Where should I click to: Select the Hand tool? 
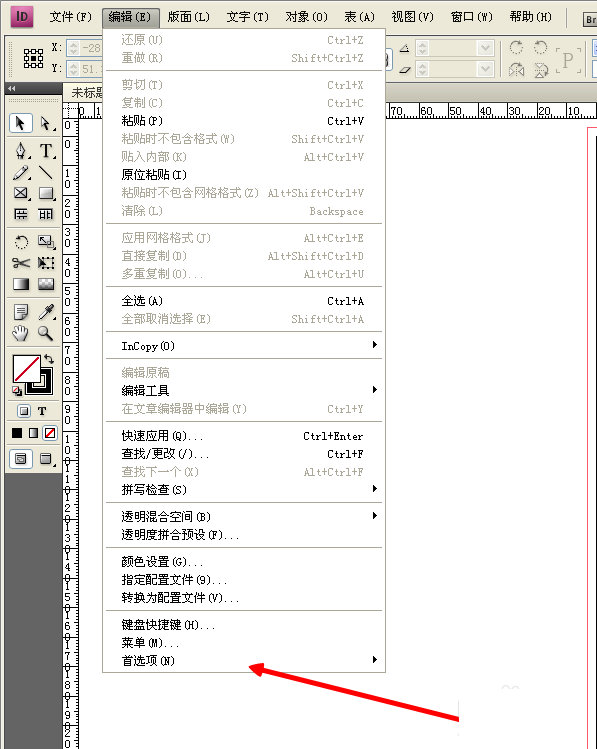(21, 333)
